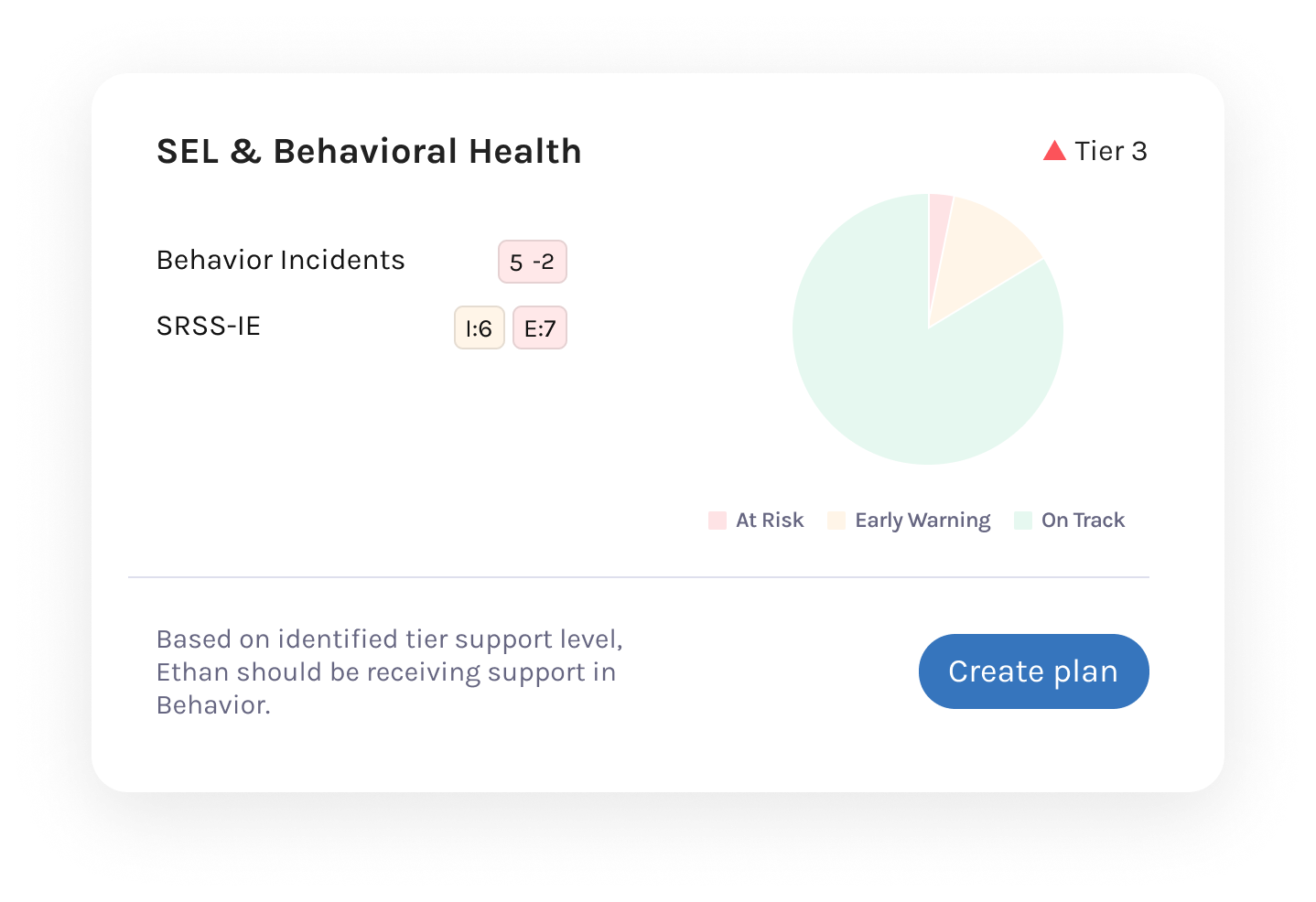Select the E:7 externalizing score badge
Image resolution: width=1316 pixels, height=902 pixels.
pos(540,328)
